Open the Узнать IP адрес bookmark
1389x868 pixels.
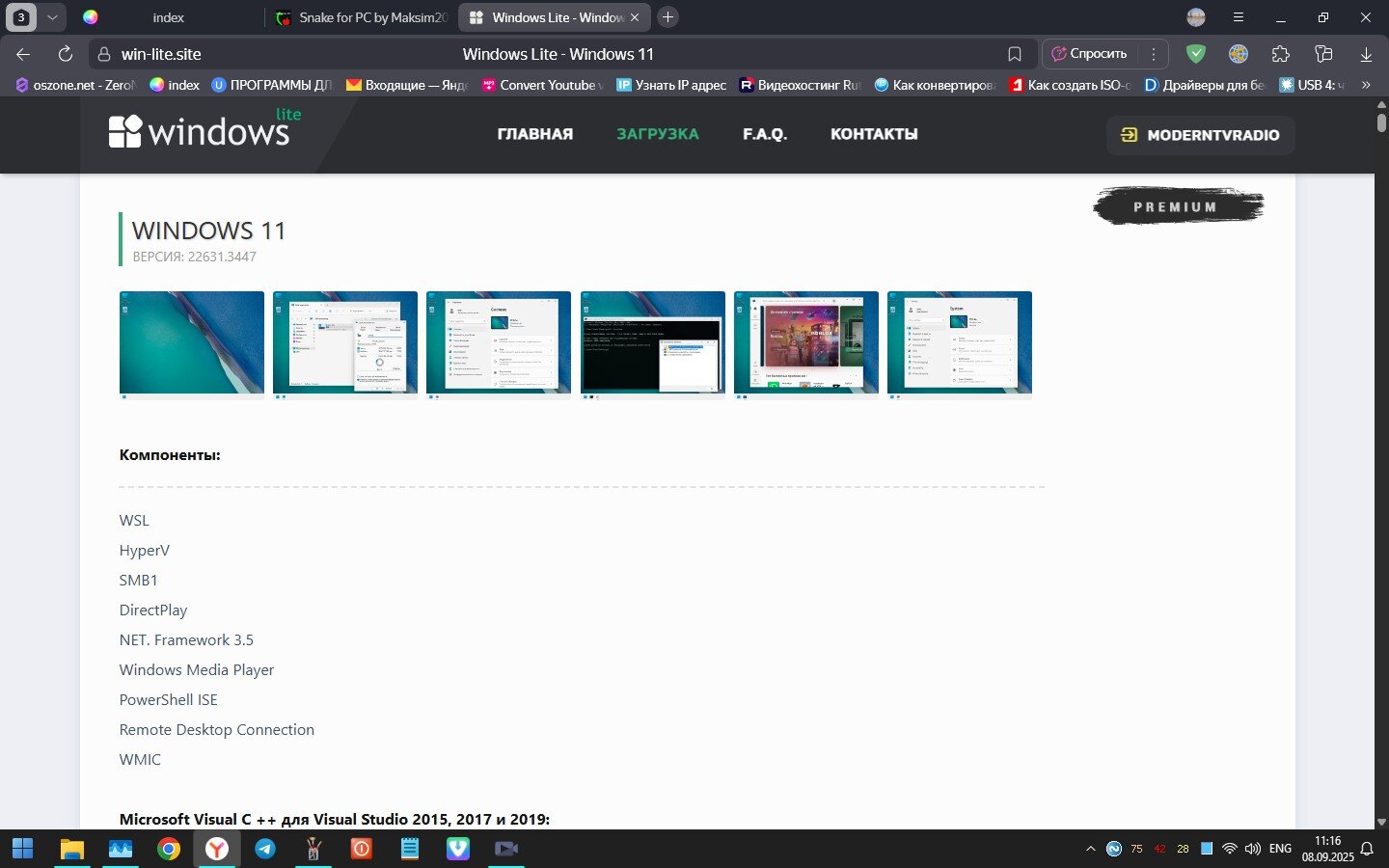(x=671, y=85)
